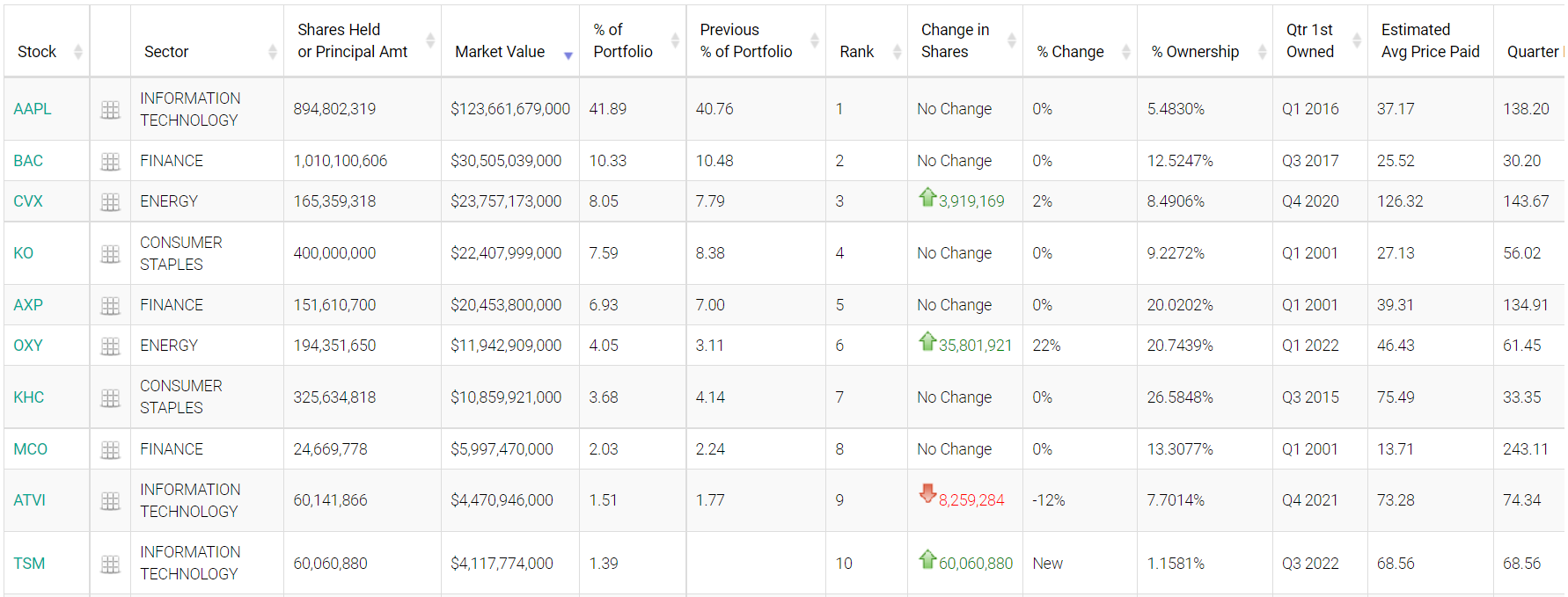Open the grid icon in BAC row
Image resolution: width=1568 pixels, height=597 pixels.
tap(110, 161)
